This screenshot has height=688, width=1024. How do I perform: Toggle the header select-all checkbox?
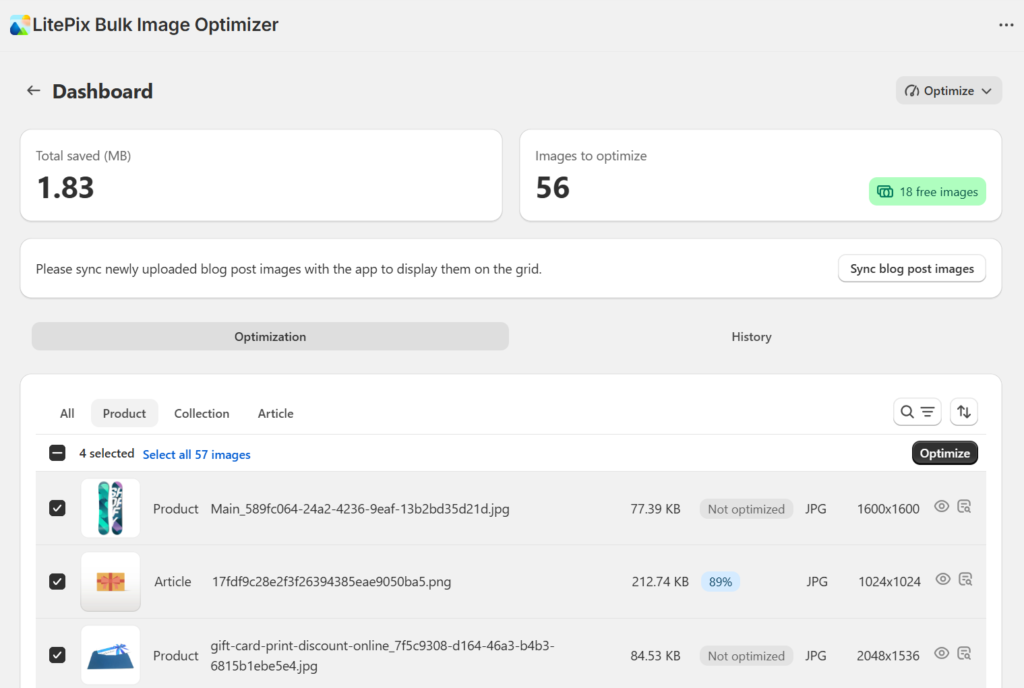point(58,454)
